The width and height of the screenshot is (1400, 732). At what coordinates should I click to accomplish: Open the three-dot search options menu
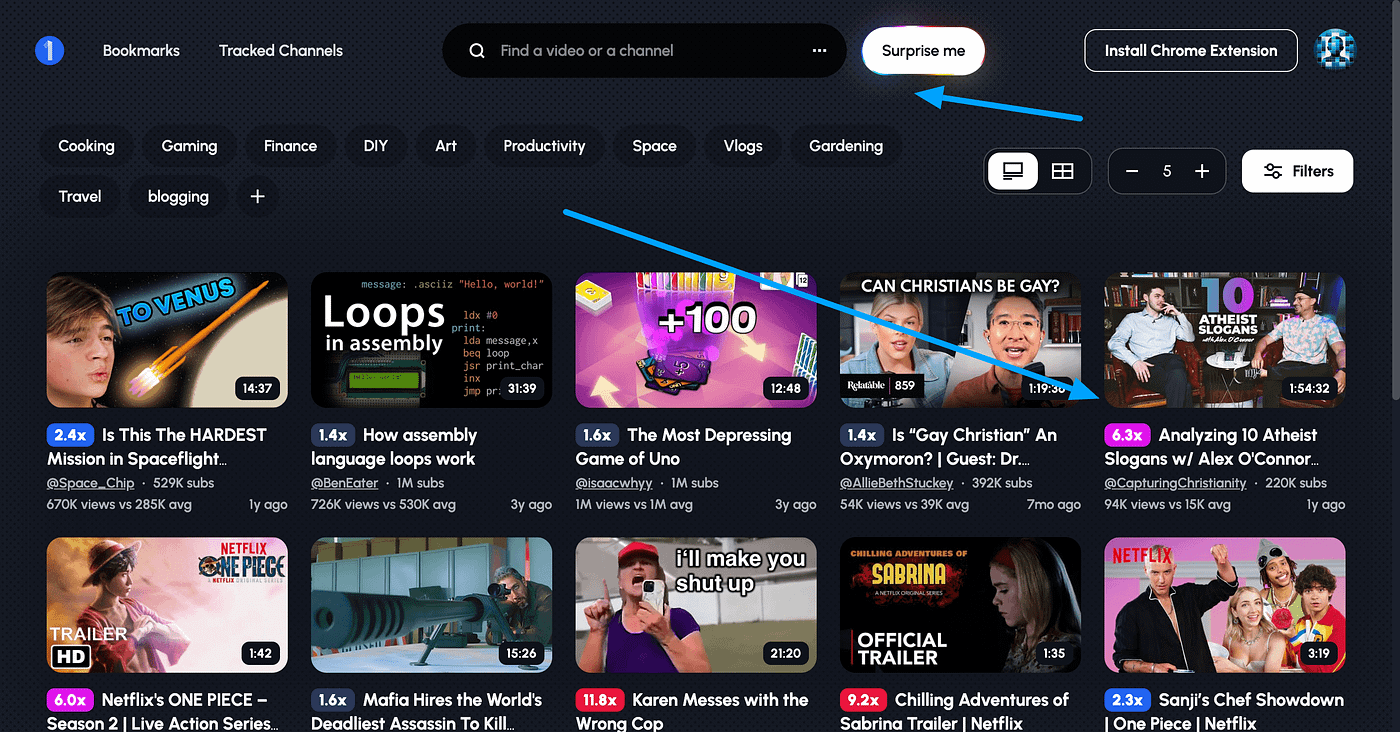pyautogui.click(x=820, y=51)
